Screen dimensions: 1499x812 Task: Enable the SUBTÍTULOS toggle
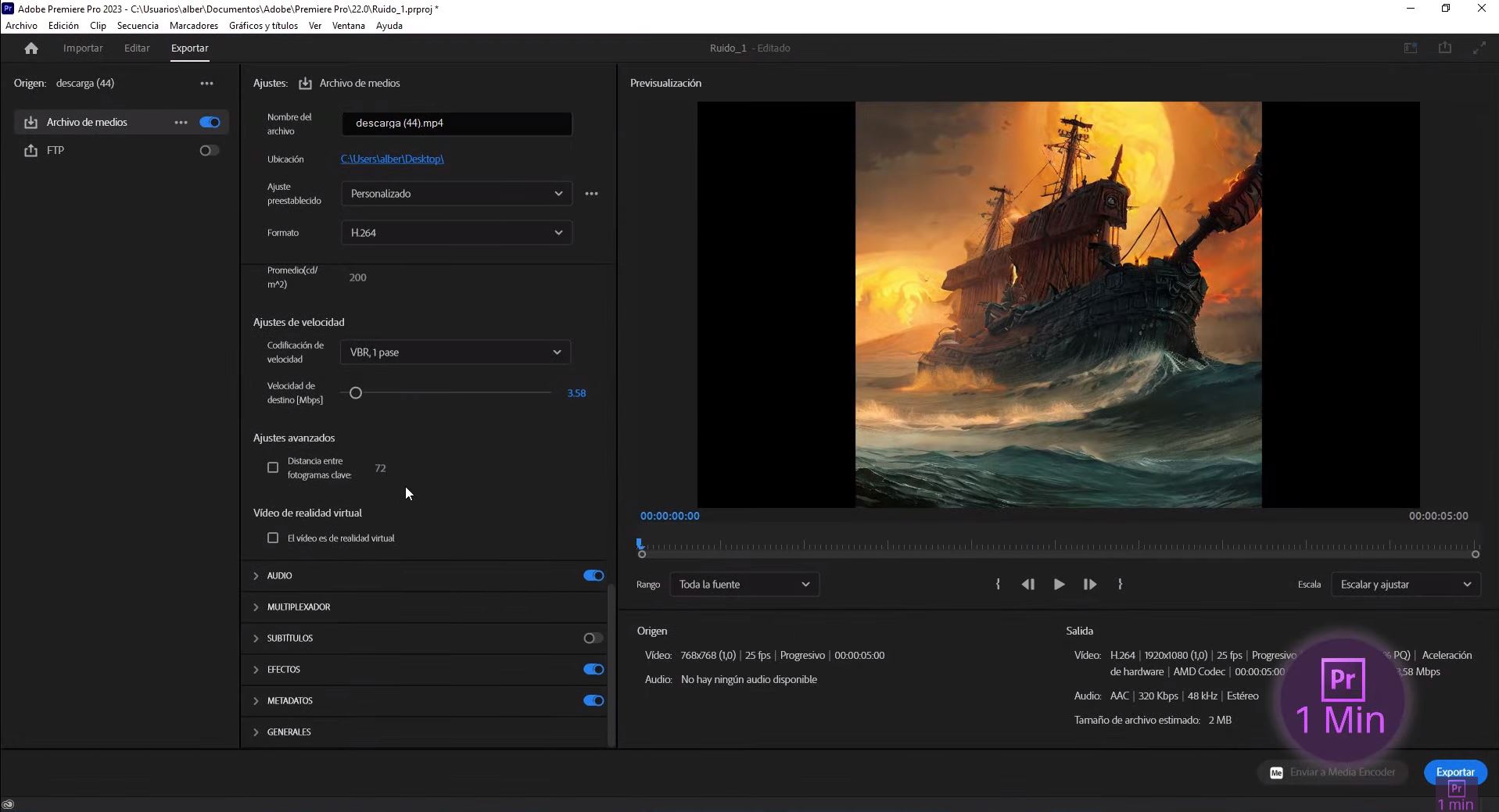pos(594,638)
